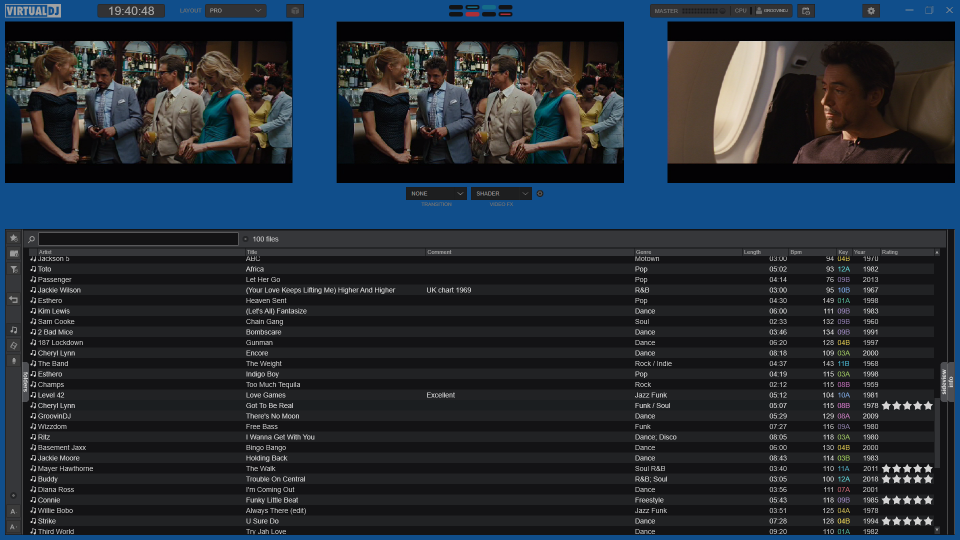The image size is (960, 540).
Task: Select The Band The Weight track
Action: click(481, 364)
